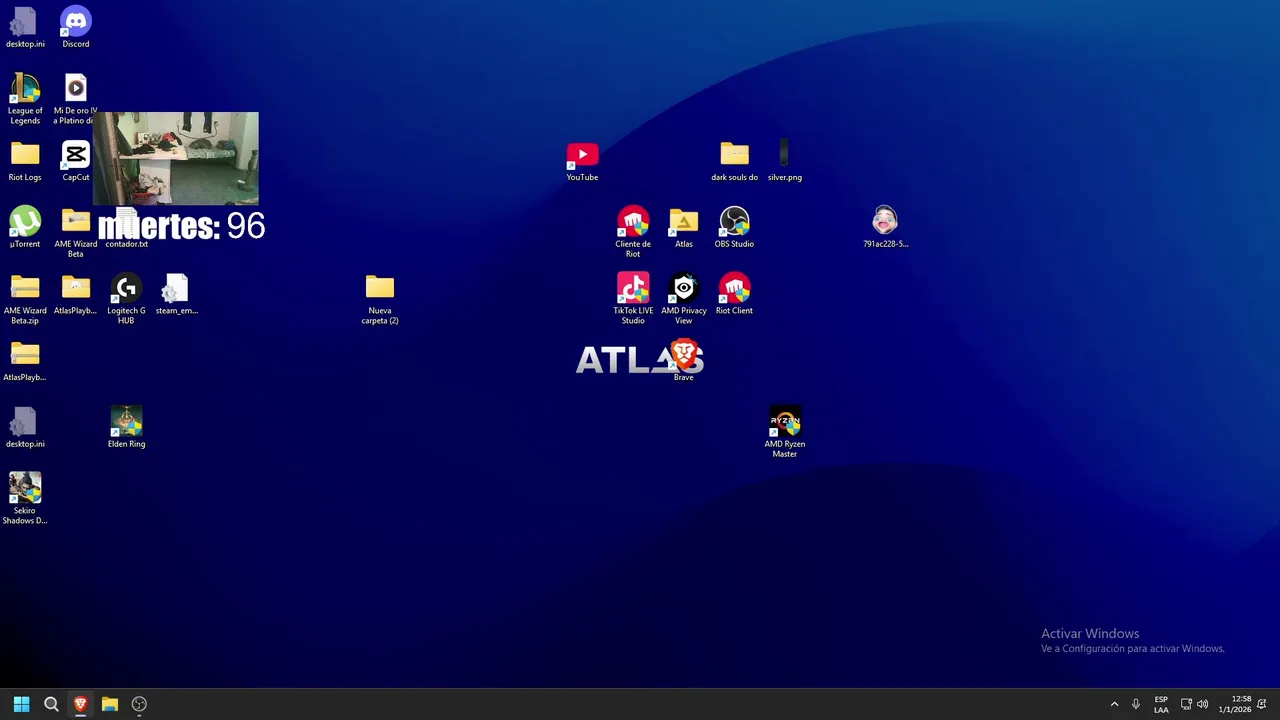Launch Logitech G HUB shortcut
The height and width of the screenshot is (720, 1280).
tap(126, 299)
